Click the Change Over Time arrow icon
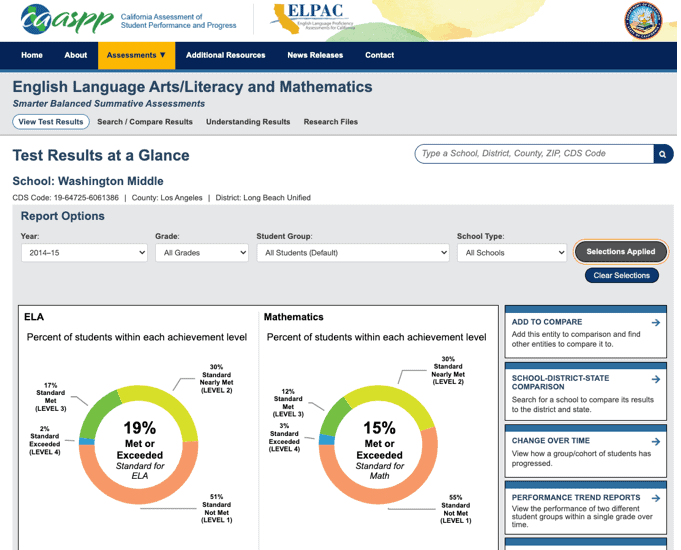 coord(655,441)
